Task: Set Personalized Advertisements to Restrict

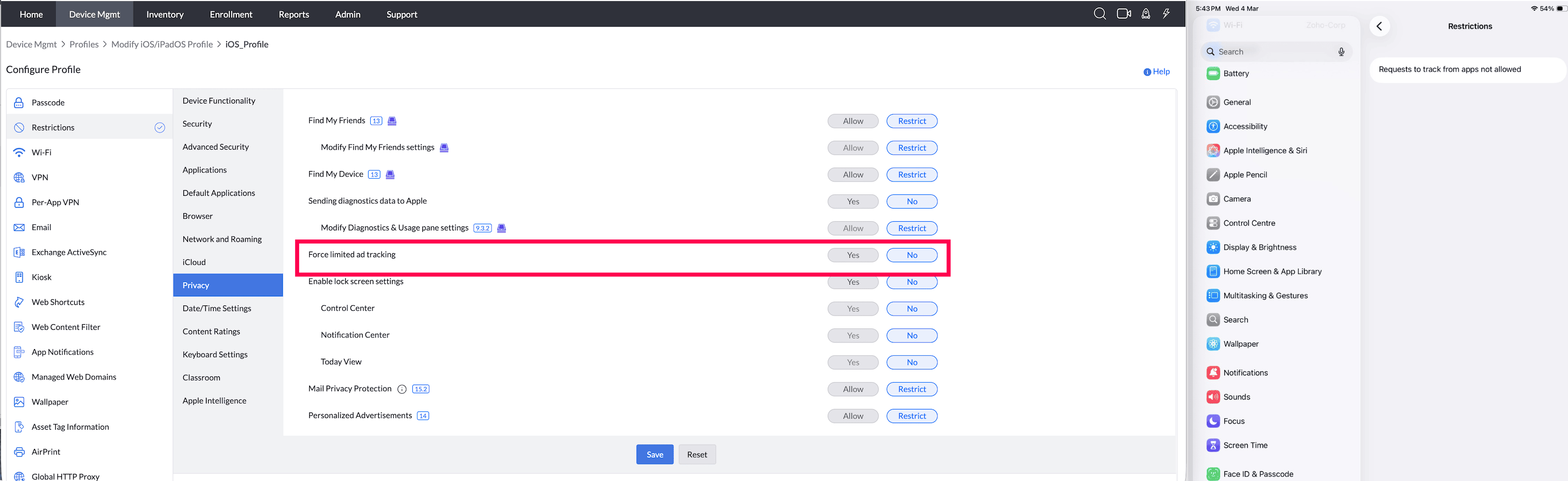Action: click(x=912, y=416)
